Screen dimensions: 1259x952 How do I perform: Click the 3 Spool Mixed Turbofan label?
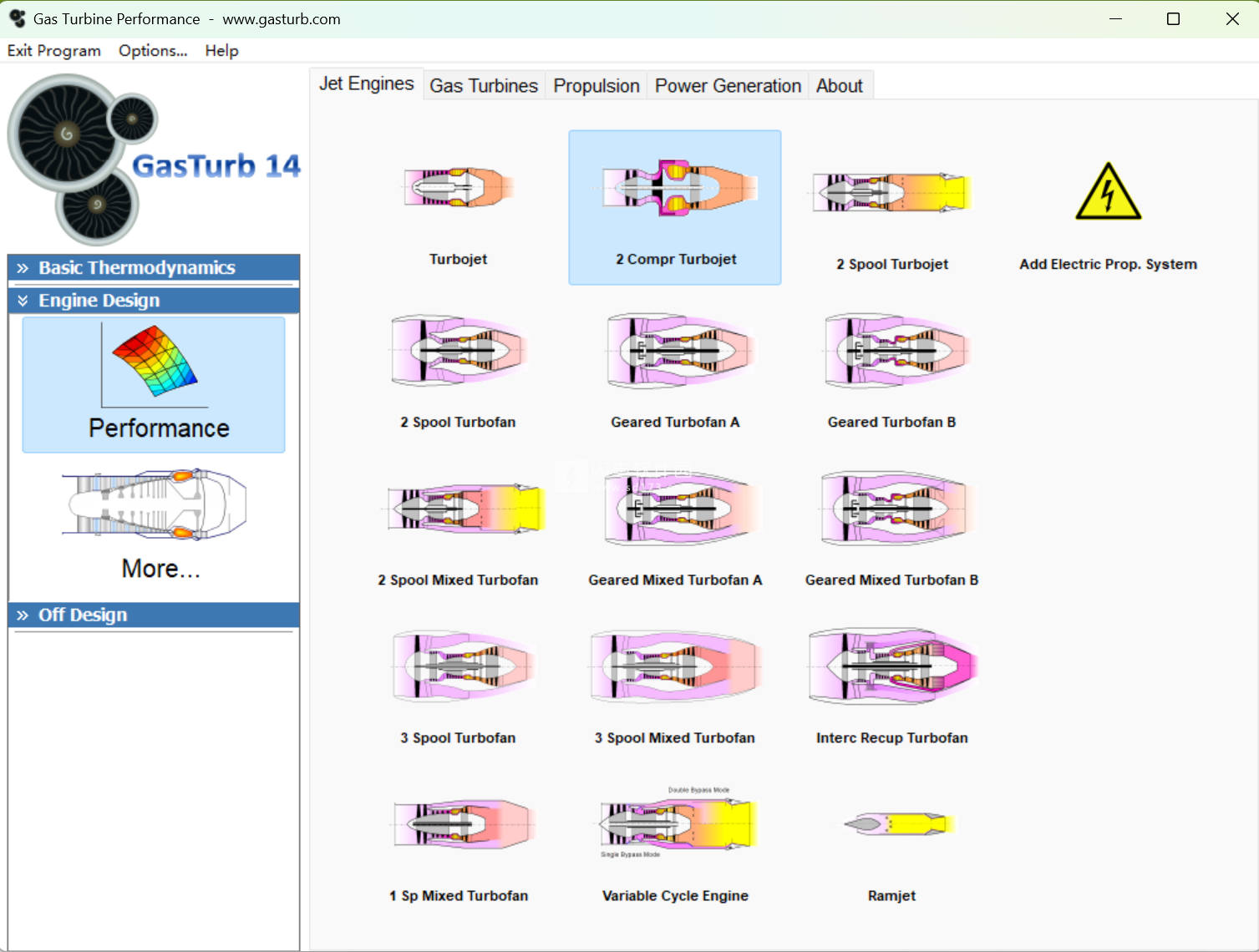[675, 737]
